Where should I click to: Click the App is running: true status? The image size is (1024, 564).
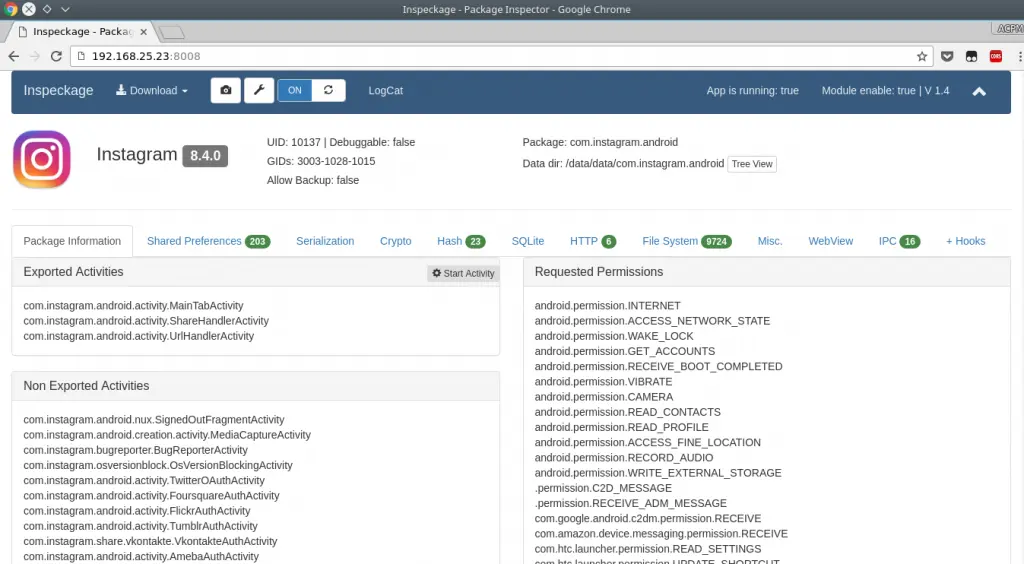[752, 91]
